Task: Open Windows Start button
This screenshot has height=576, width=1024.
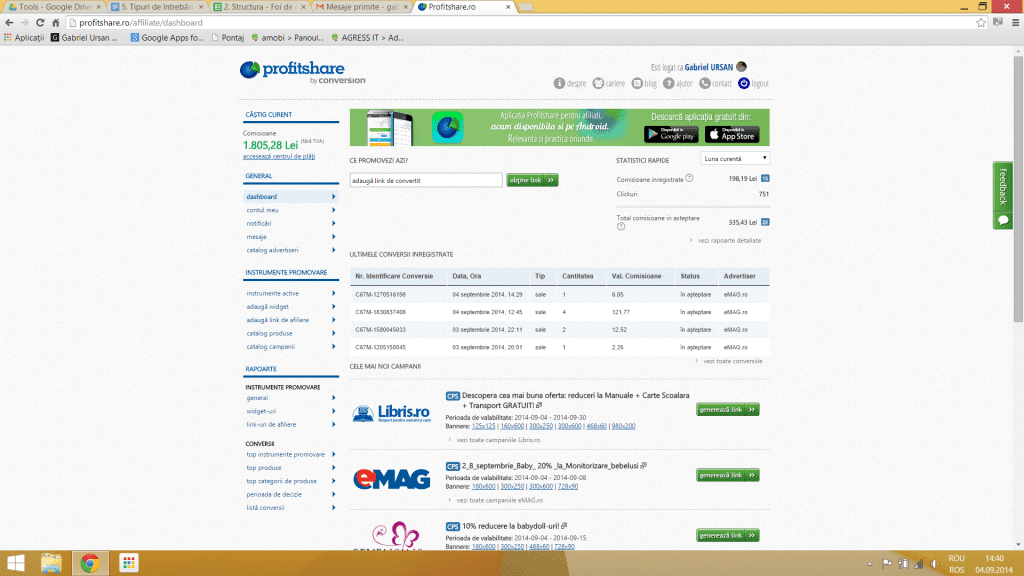Action: click(16, 563)
